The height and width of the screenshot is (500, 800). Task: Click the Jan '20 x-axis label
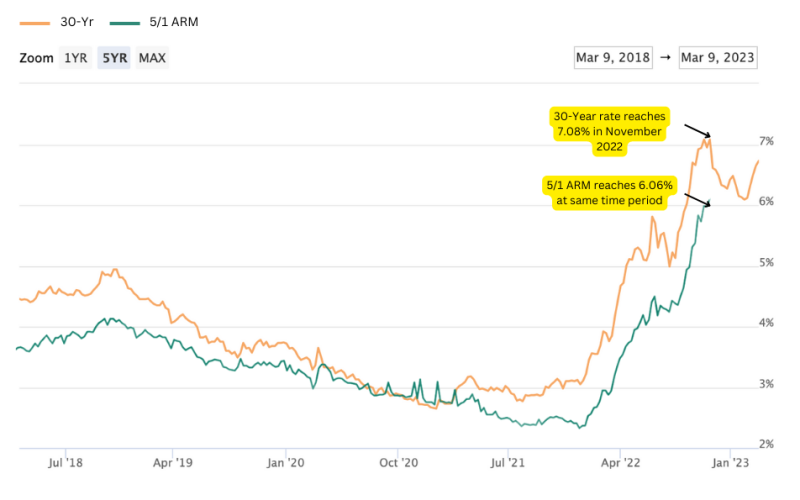[x=287, y=463]
